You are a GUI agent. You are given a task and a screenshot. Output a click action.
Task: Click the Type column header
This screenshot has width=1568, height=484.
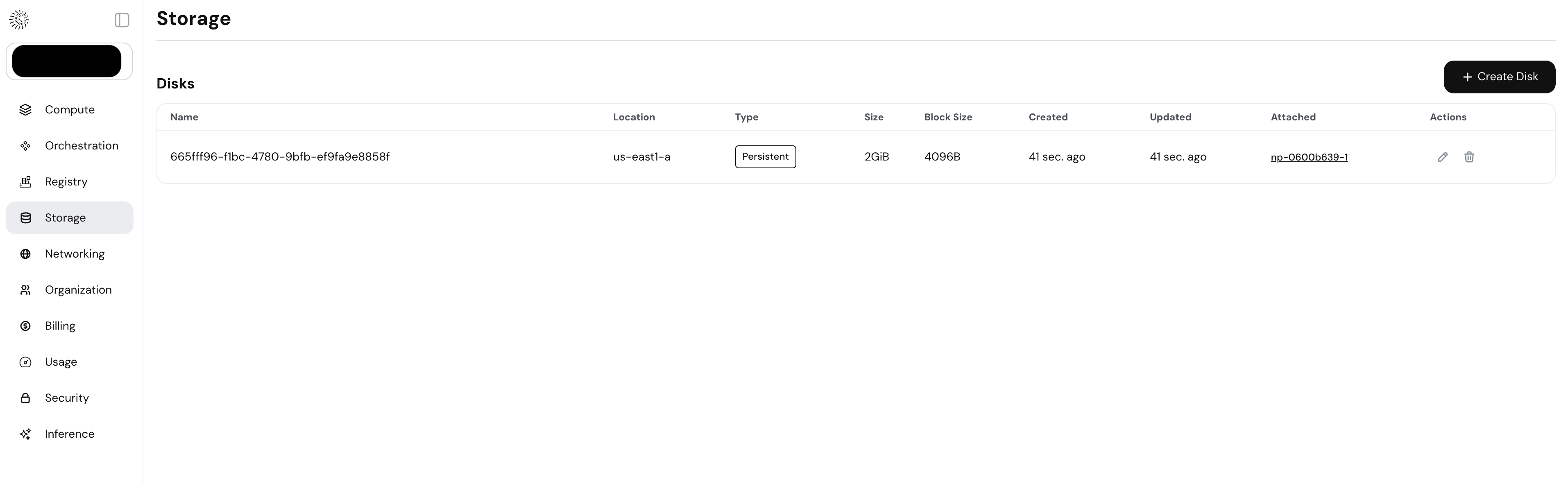(746, 117)
